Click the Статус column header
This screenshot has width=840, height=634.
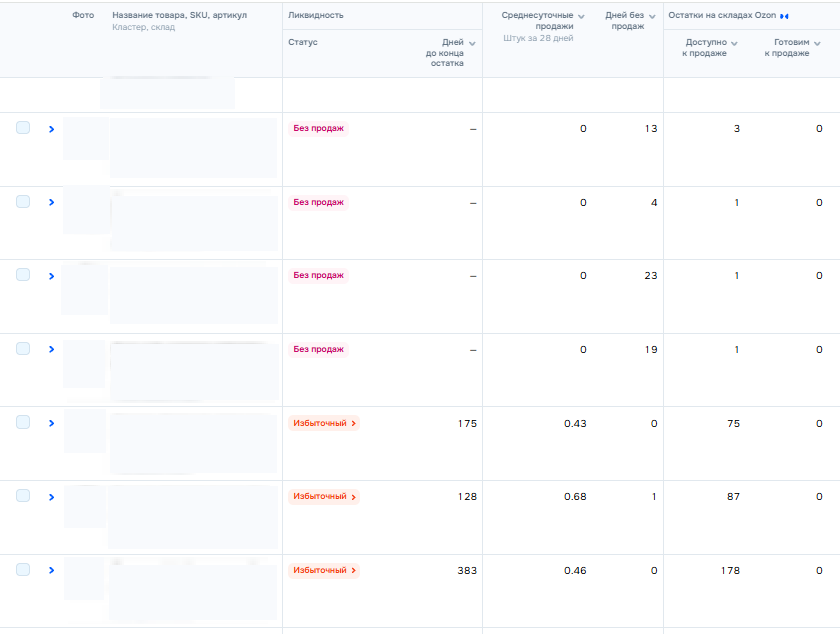[303, 42]
